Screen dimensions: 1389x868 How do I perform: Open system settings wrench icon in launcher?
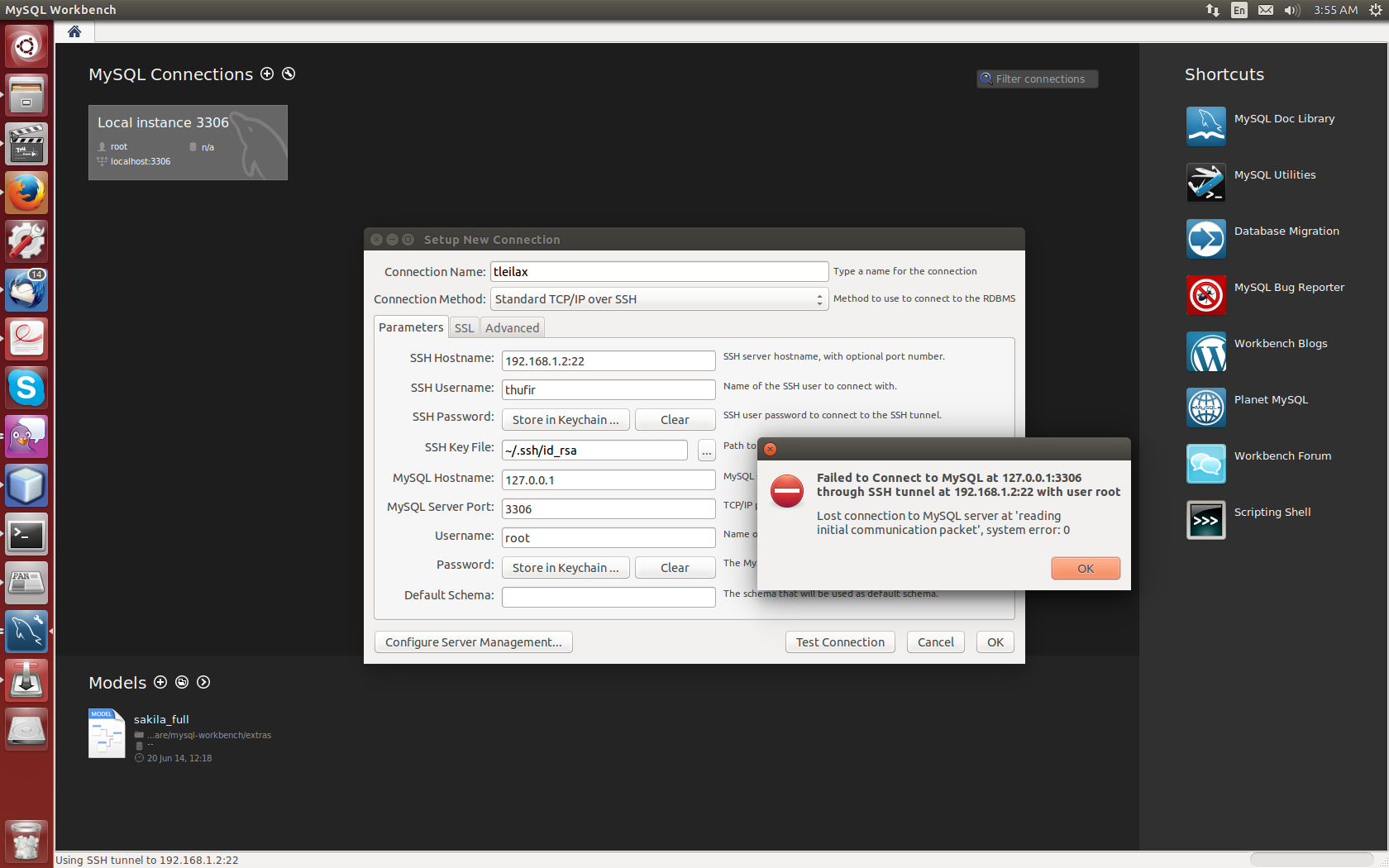(26, 241)
